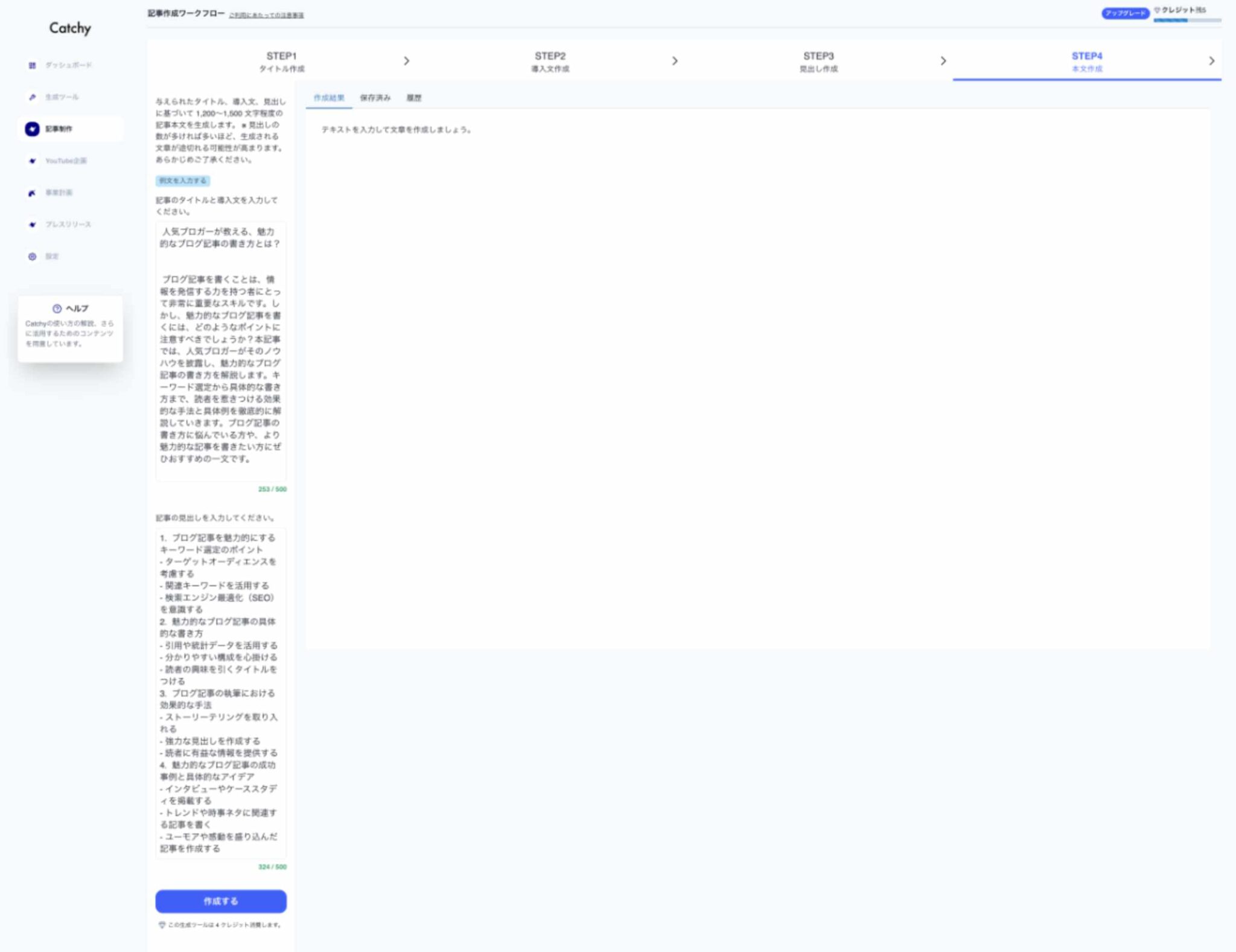
Task: Click the chevron after STEP4
Action: coord(1211,61)
